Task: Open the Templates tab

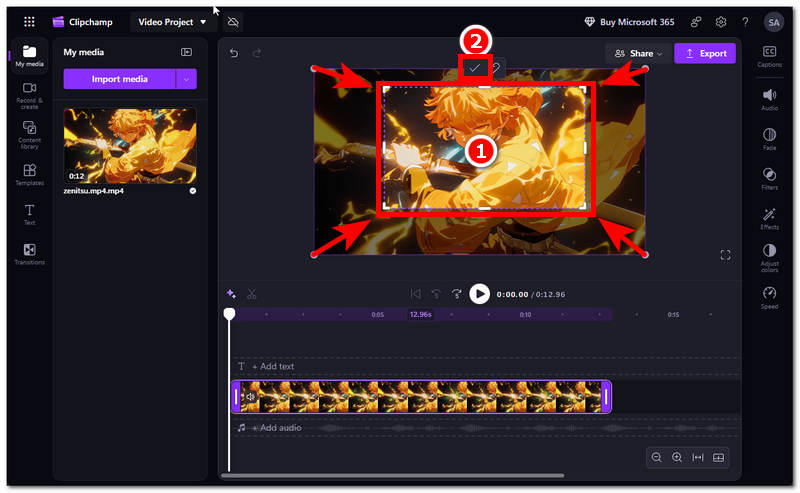Action: coord(30,175)
